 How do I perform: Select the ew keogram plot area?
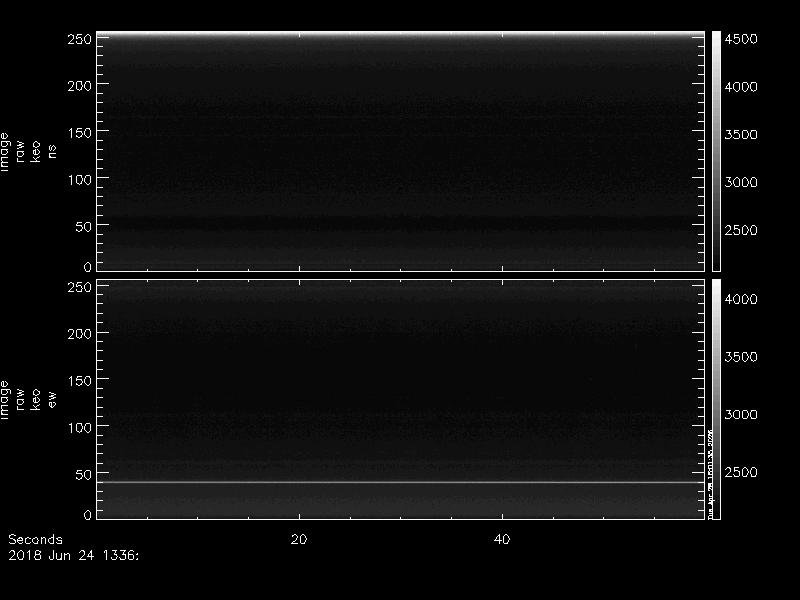401,399
